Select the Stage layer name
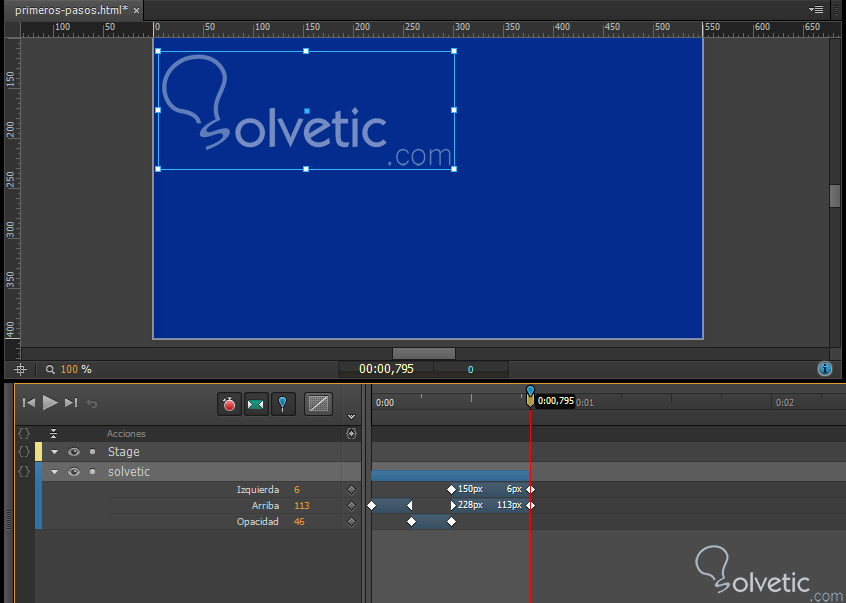846x603 pixels. 124,452
